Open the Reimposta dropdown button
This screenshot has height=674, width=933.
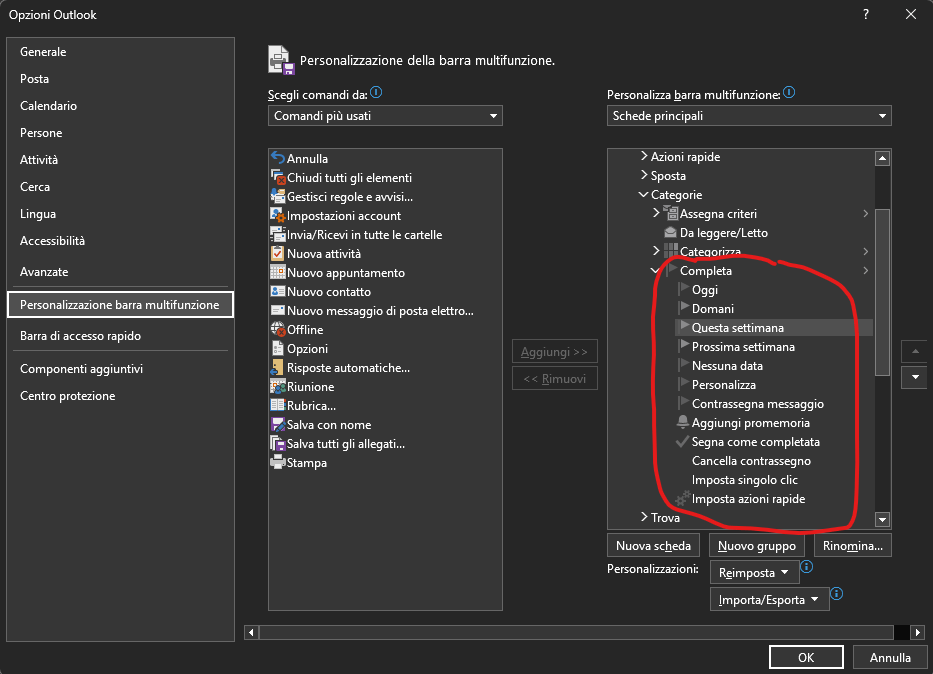(754, 573)
